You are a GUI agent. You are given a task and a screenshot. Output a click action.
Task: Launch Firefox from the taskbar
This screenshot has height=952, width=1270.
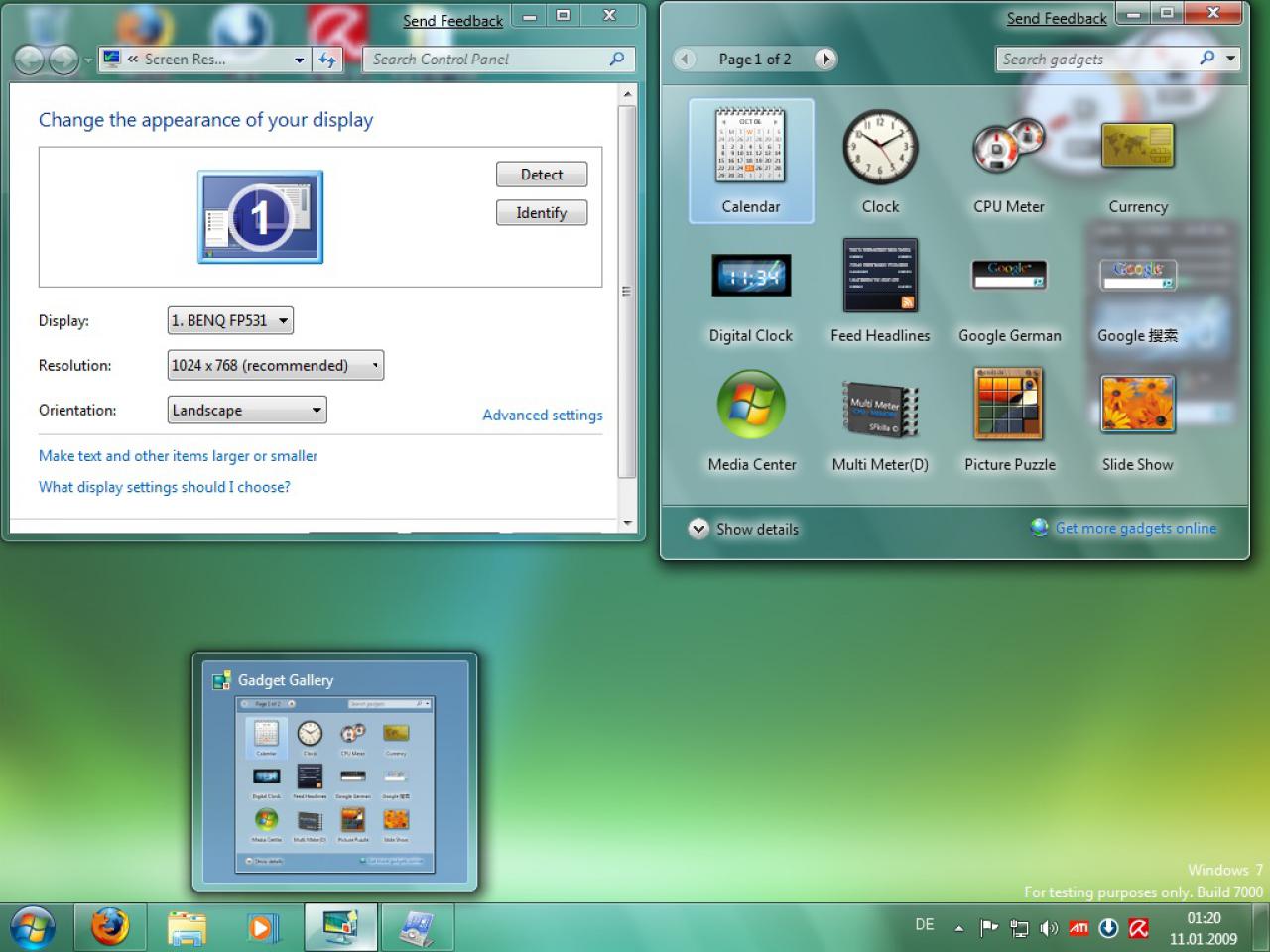pyautogui.click(x=110, y=927)
